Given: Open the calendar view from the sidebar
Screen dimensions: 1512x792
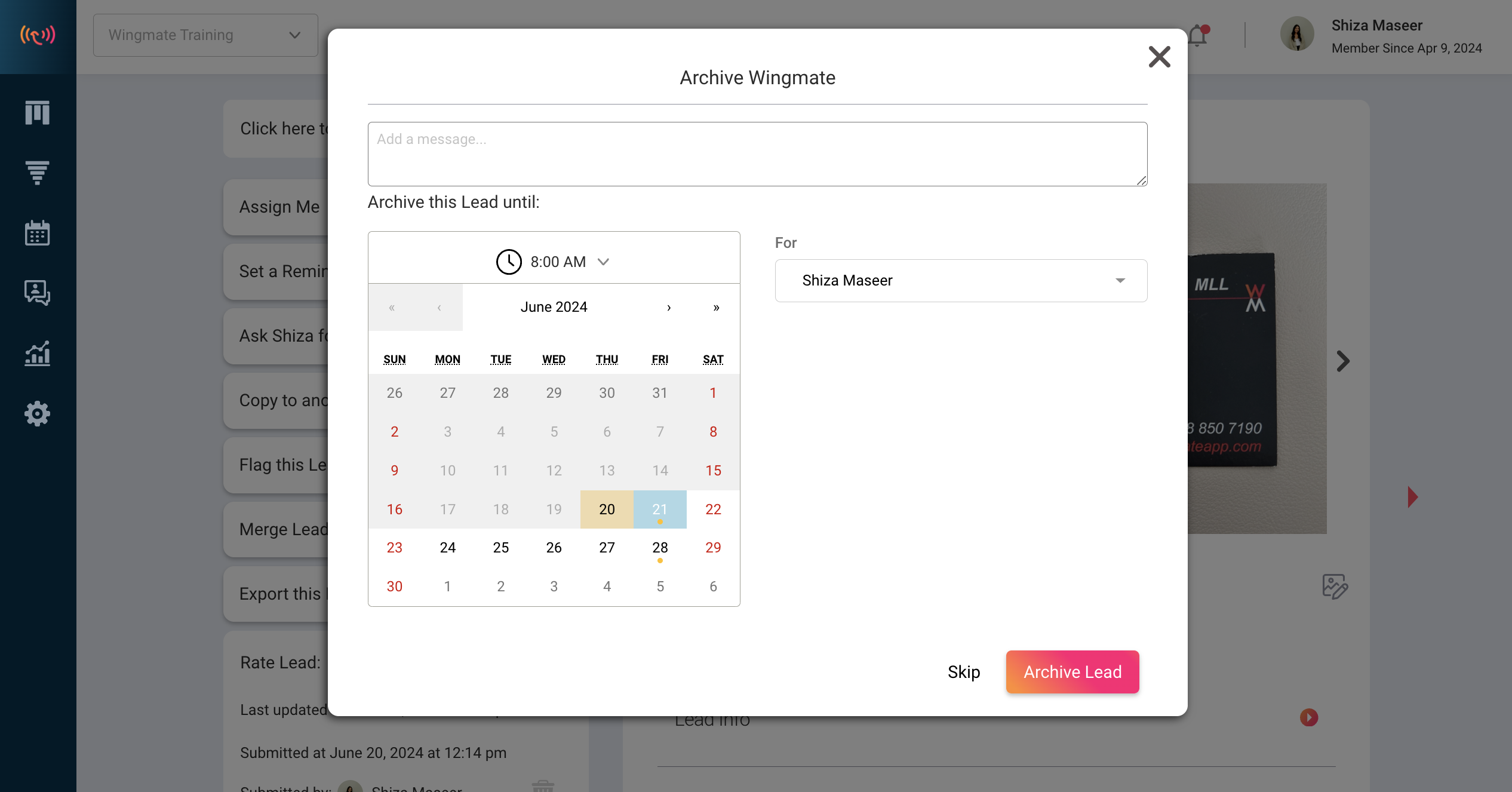Looking at the screenshot, I should click(x=38, y=233).
